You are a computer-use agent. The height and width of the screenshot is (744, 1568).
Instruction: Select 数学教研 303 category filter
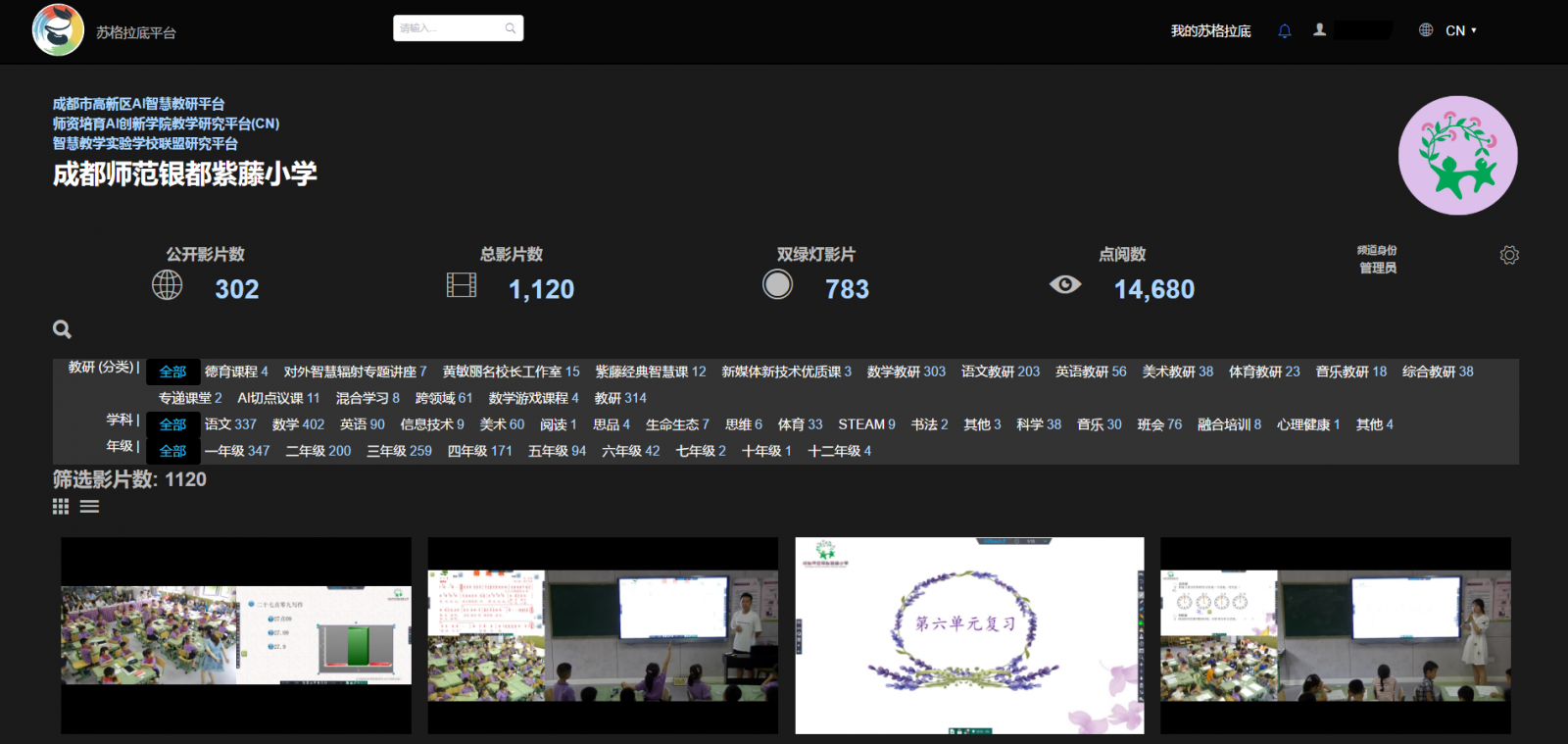pos(906,372)
